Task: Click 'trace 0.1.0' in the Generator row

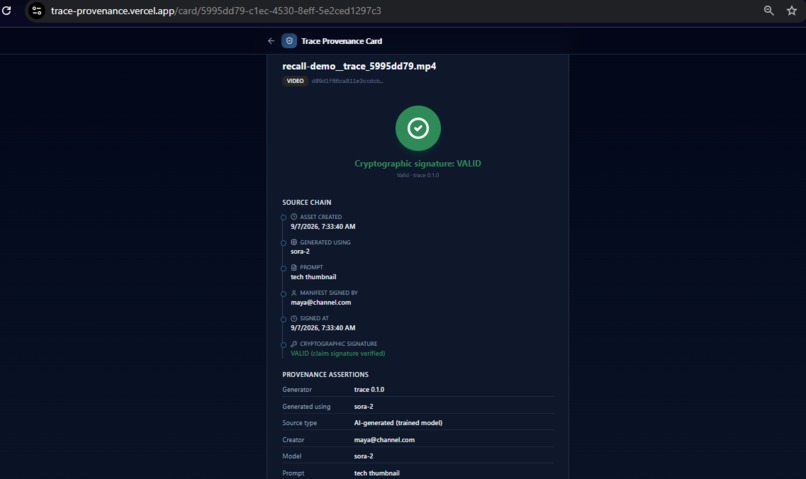Action: [x=369, y=390]
